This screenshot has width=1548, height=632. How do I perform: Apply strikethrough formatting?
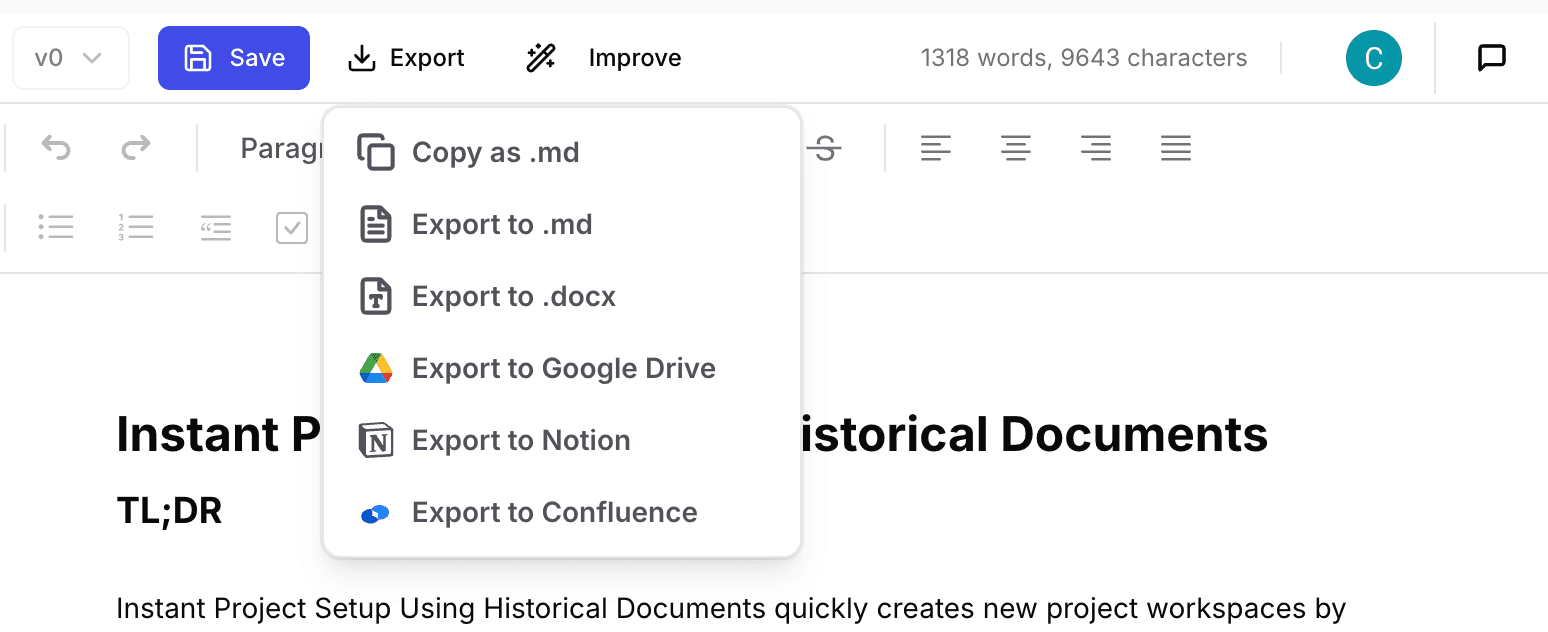coord(826,148)
